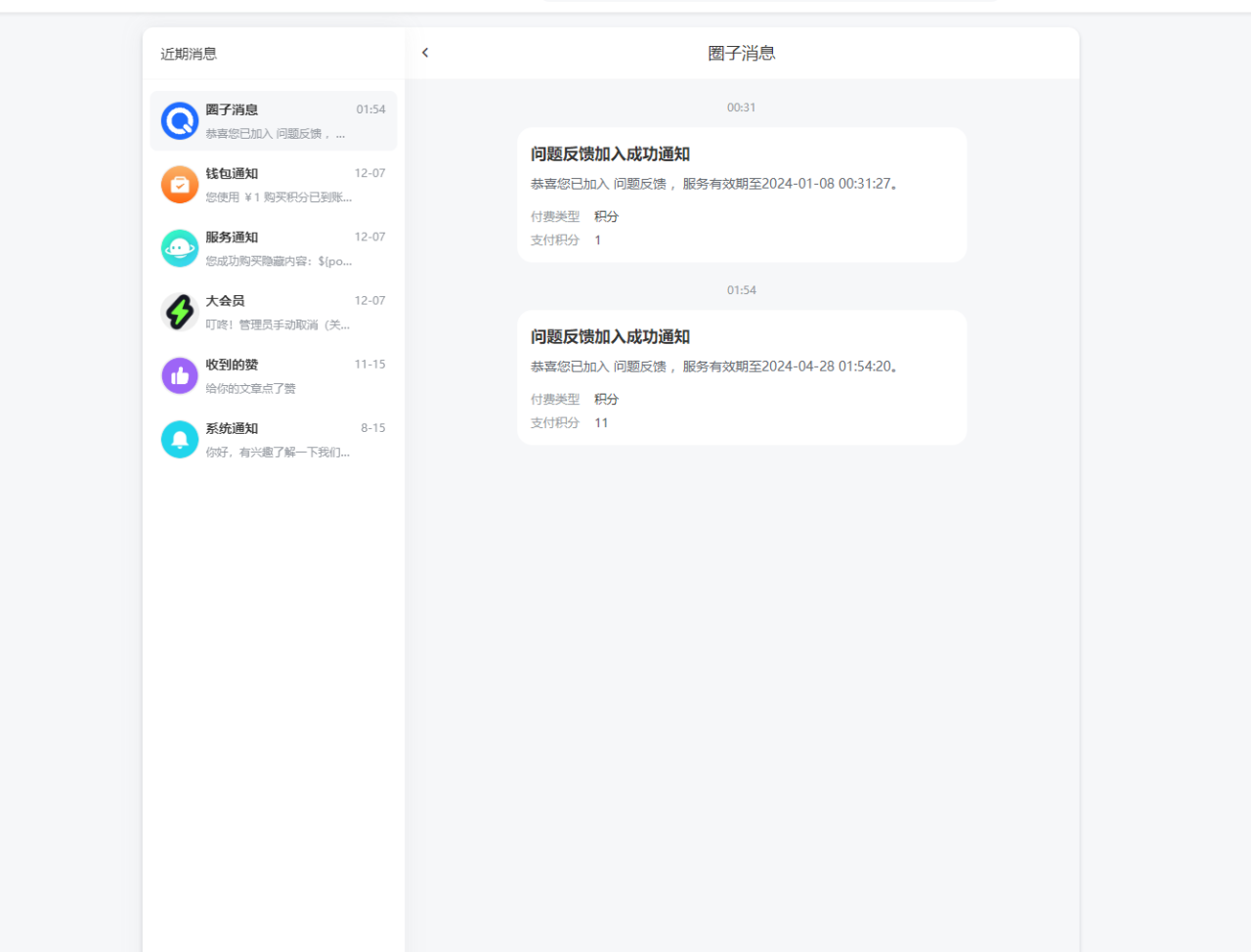The height and width of the screenshot is (952, 1251).
Task: Select 收到的赞 preview 给你的文章点了赞
Action: (250, 388)
